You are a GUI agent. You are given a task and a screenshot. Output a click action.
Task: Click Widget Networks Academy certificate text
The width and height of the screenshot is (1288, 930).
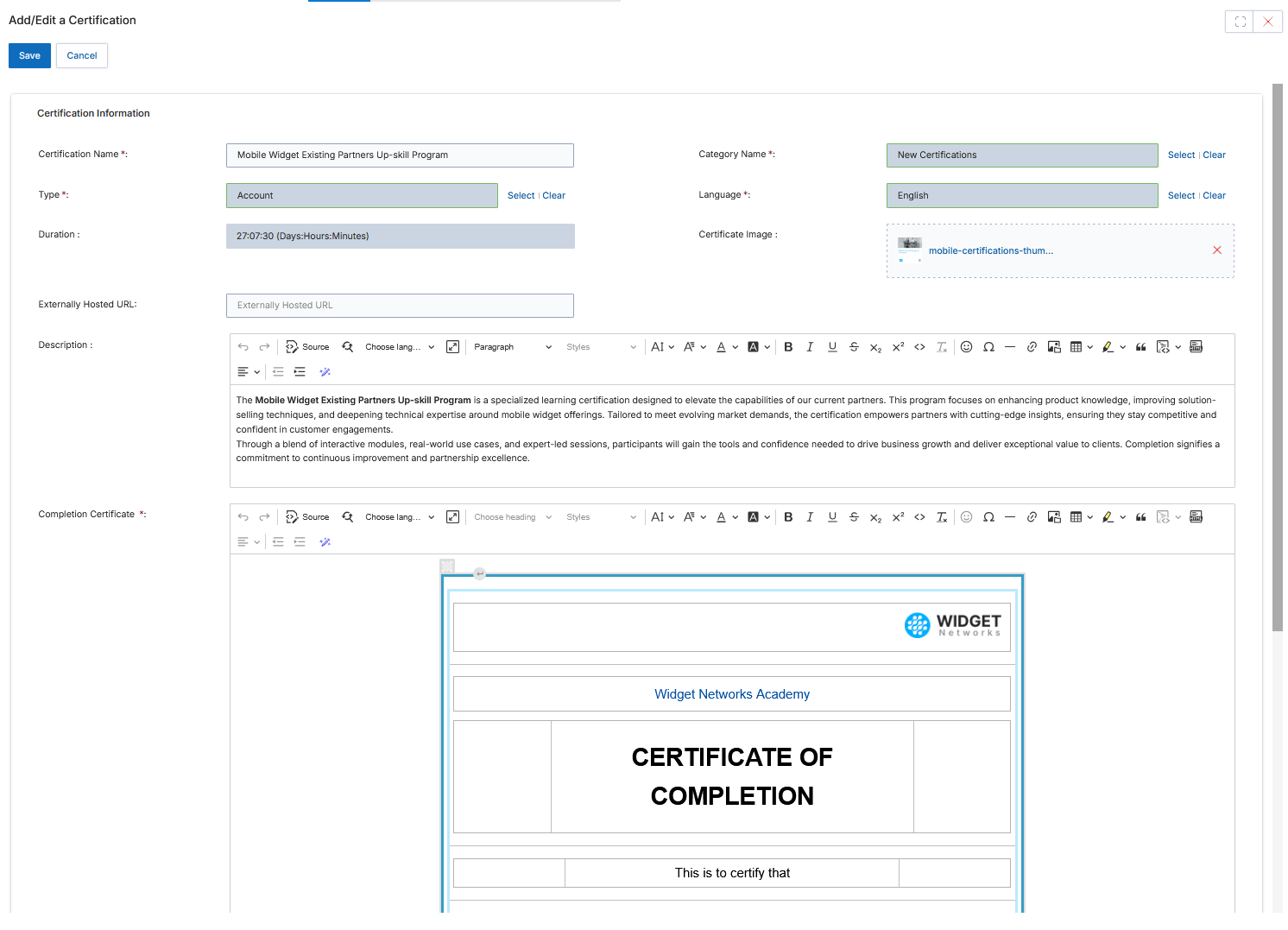pyautogui.click(x=732, y=694)
